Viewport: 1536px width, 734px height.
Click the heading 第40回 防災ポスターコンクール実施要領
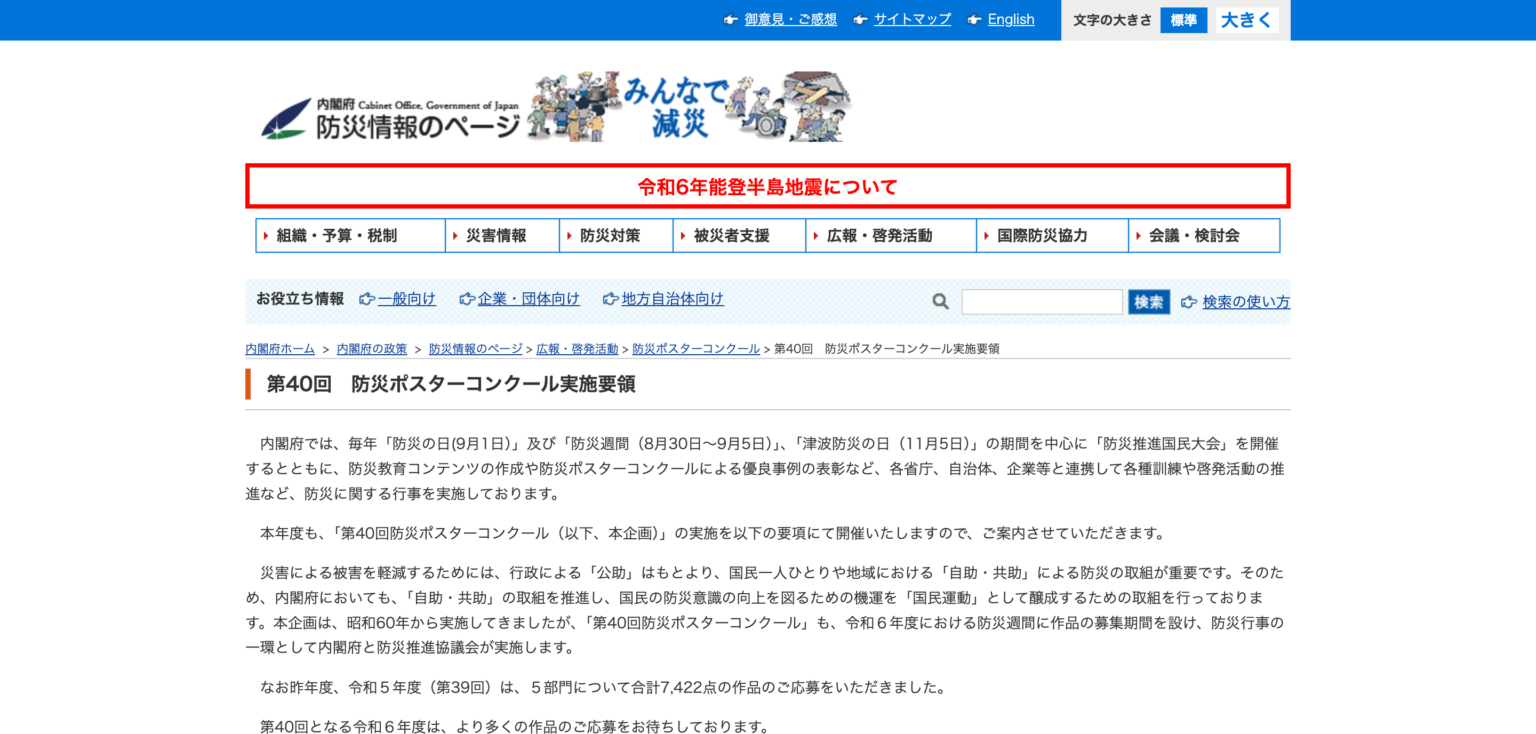click(450, 384)
